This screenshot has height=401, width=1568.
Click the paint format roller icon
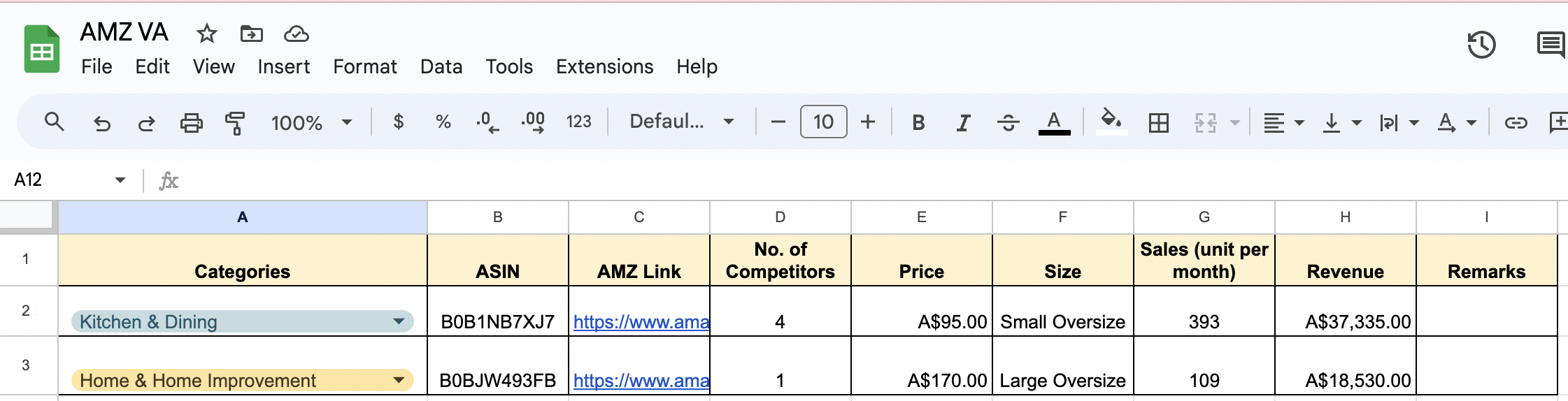point(235,123)
